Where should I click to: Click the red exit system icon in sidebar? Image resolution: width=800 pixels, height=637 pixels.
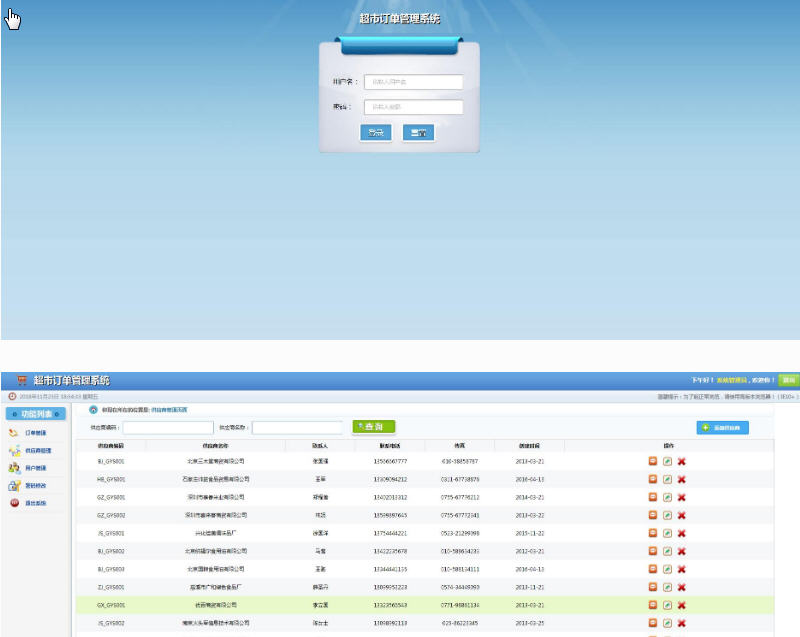pos(15,502)
